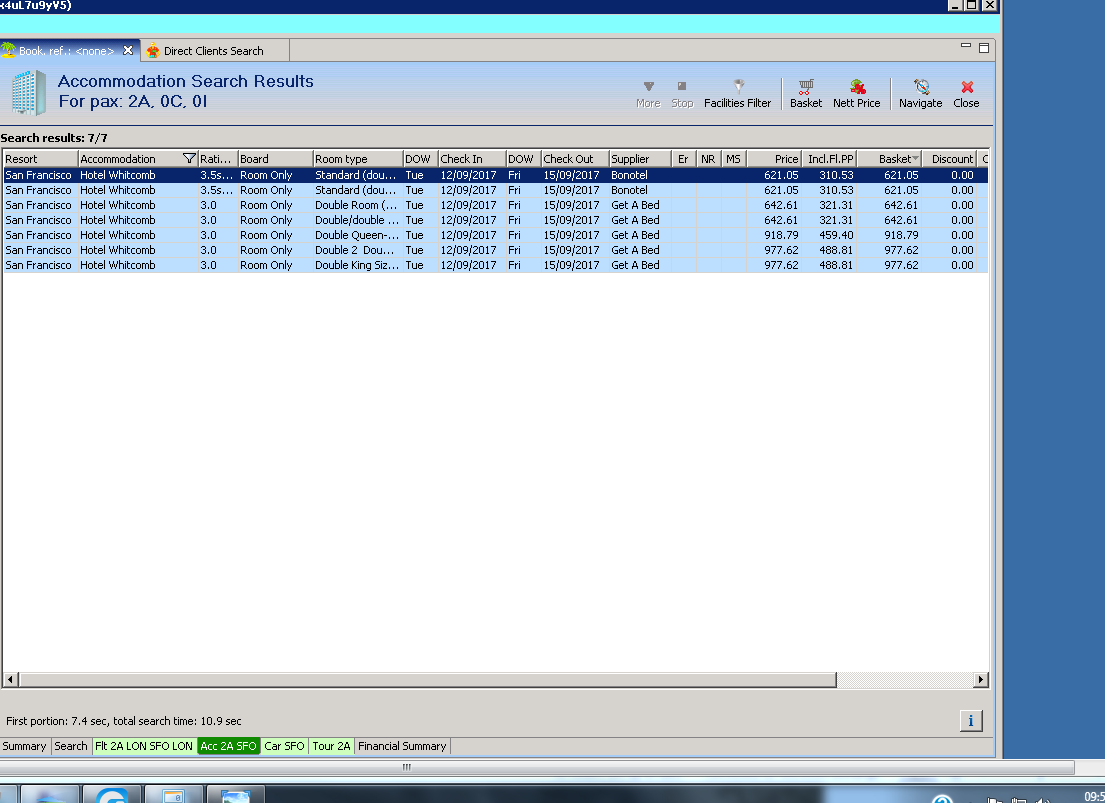Click the info button in status area

(971, 720)
